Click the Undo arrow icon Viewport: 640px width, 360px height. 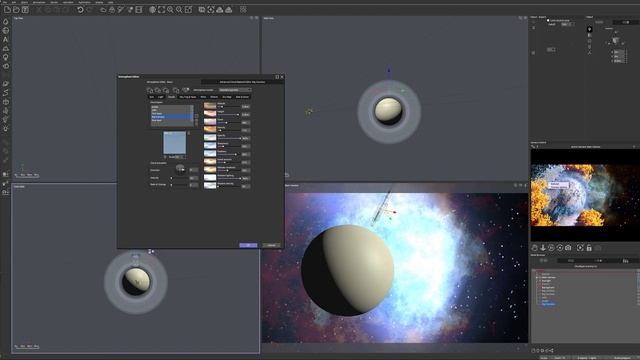tap(80, 9)
